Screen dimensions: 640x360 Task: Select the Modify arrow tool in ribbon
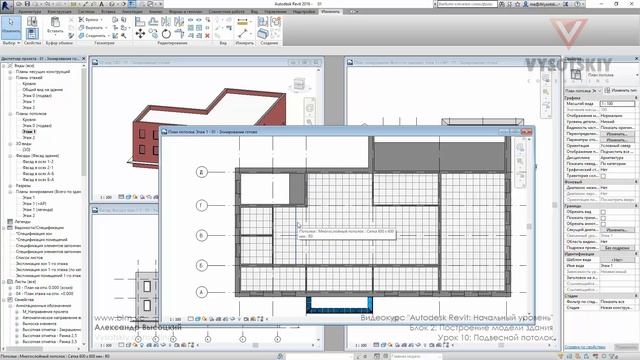pyautogui.click(x=11, y=27)
